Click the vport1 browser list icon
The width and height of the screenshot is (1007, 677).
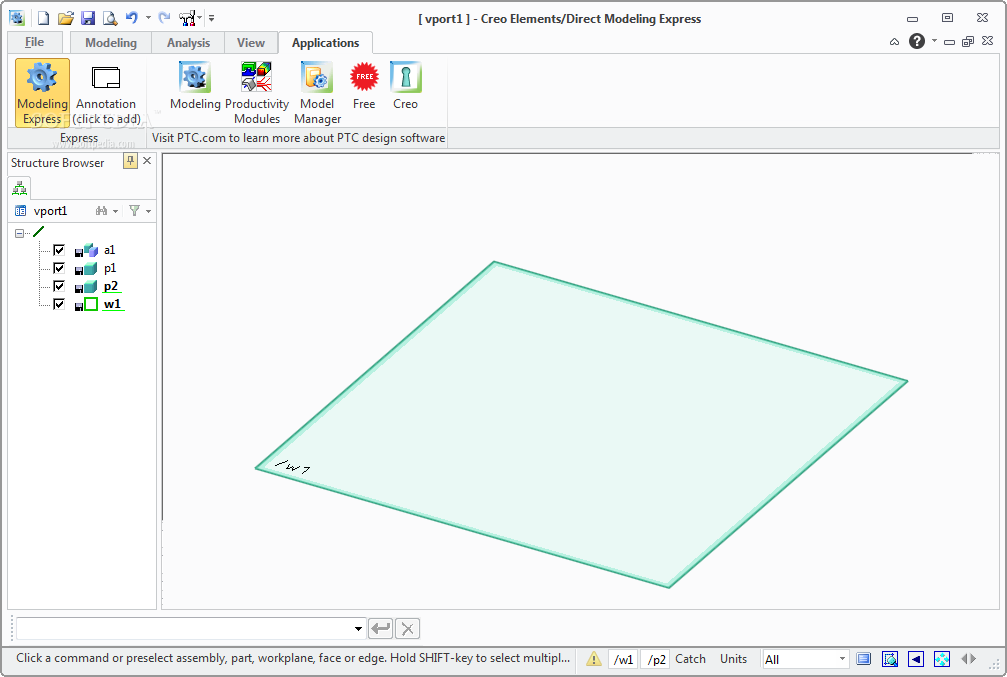(21, 211)
